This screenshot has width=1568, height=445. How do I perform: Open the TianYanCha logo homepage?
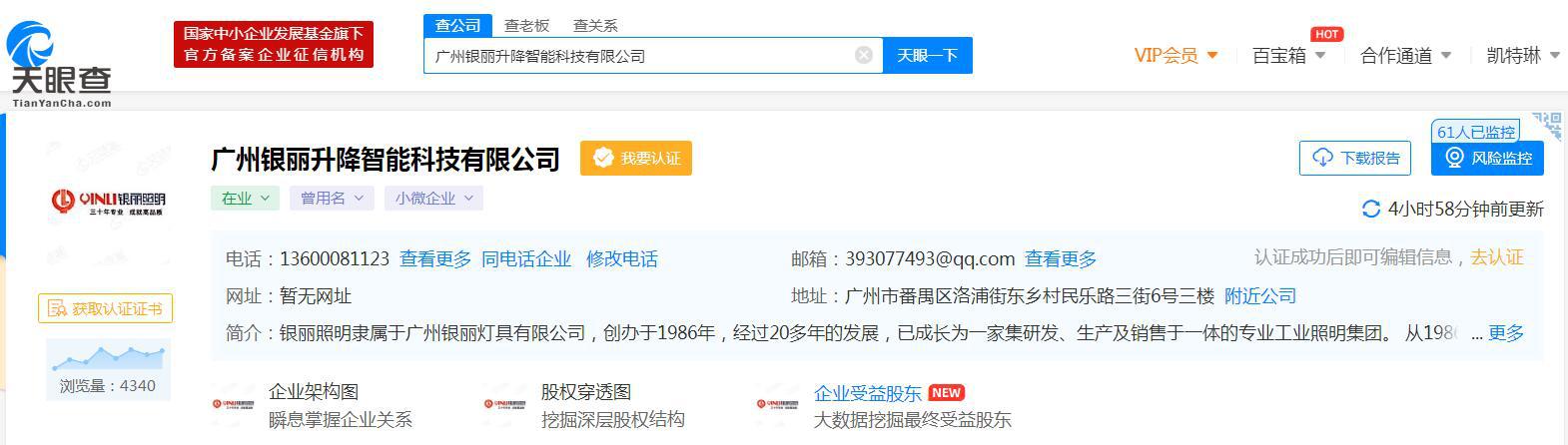[60, 63]
